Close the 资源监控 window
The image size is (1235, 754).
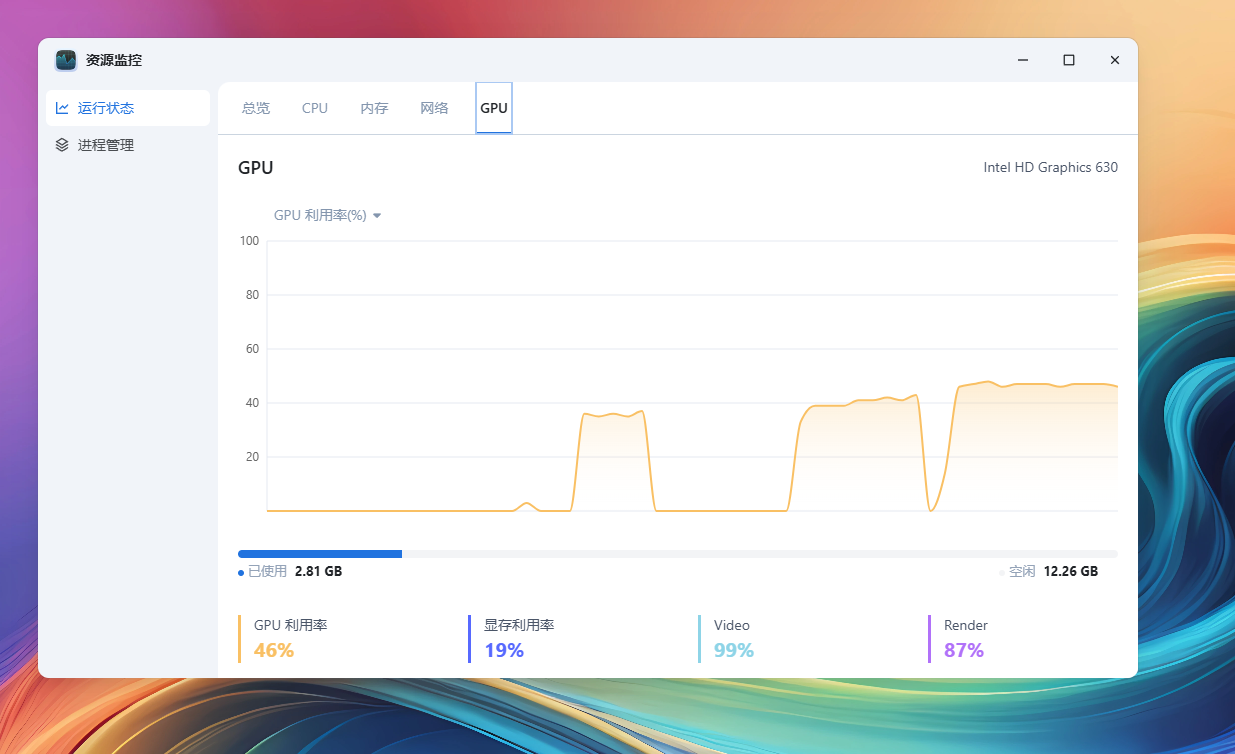click(1115, 60)
